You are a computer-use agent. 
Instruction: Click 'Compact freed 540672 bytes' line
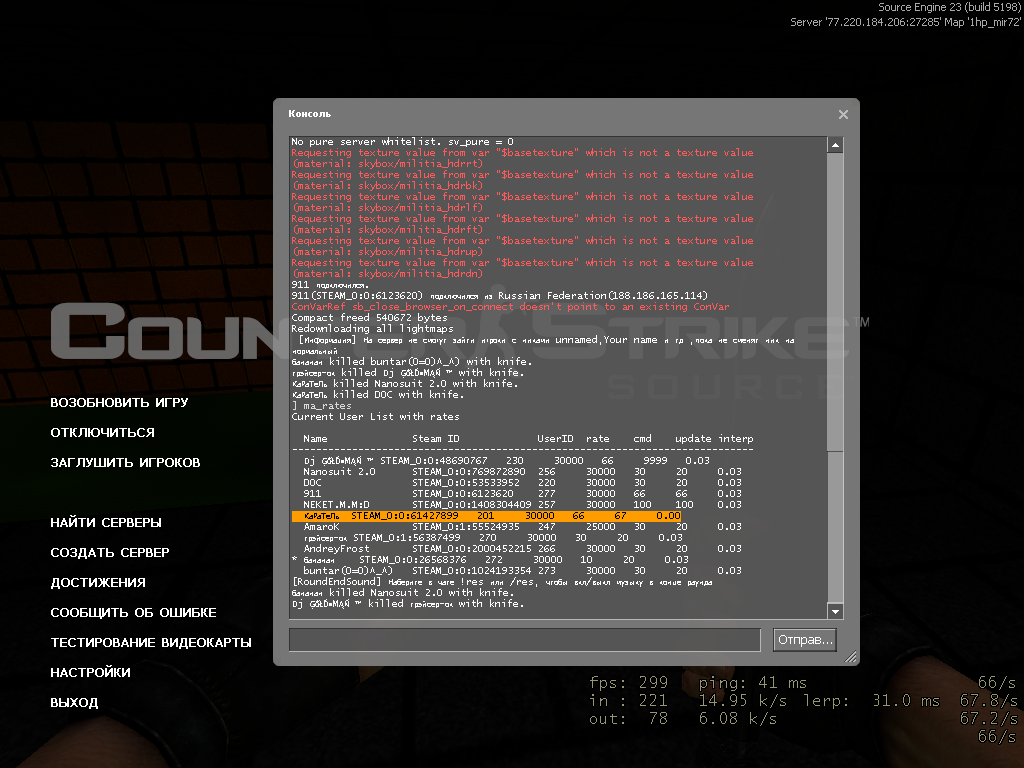click(370, 318)
